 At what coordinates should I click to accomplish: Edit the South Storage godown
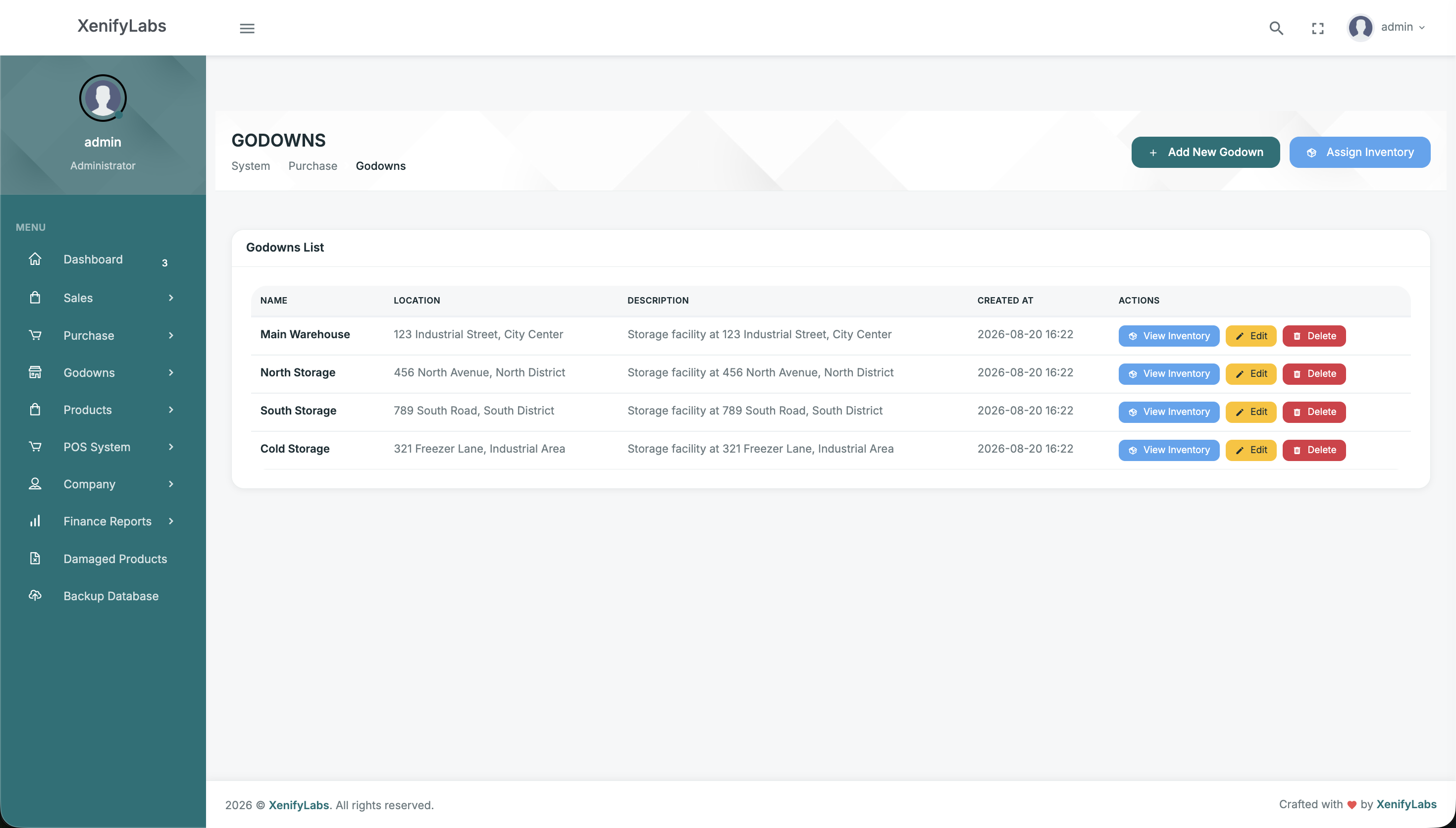click(x=1251, y=412)
